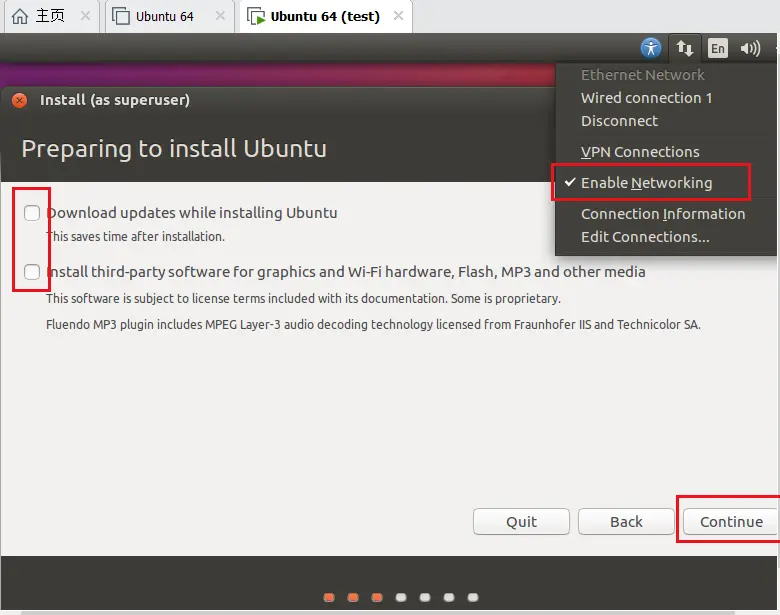
Task: Close the 主页 tab
Action: tap(85, 16)
